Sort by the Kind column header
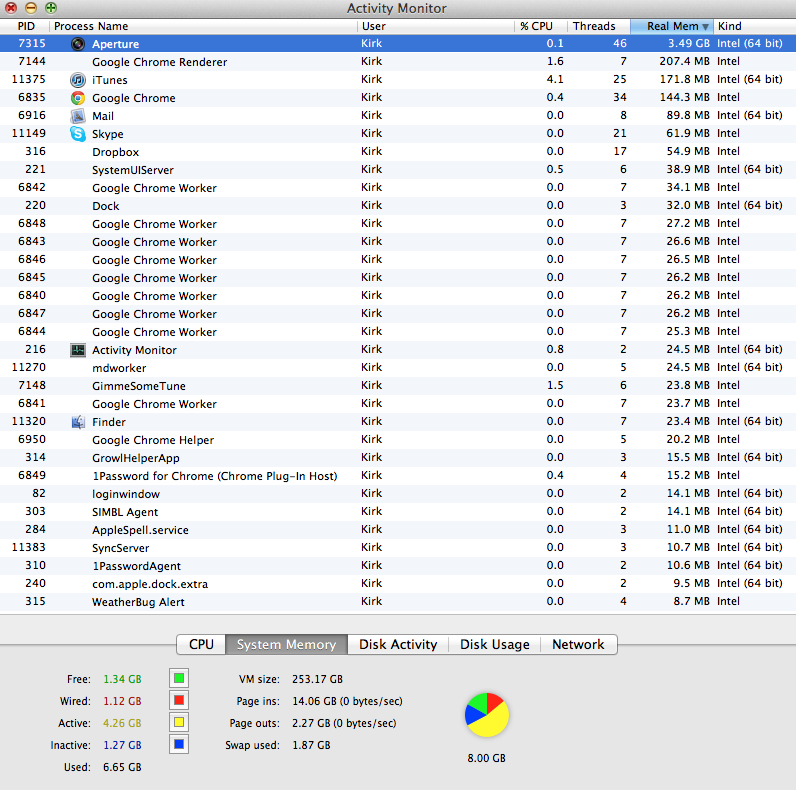 click(754, 26)
